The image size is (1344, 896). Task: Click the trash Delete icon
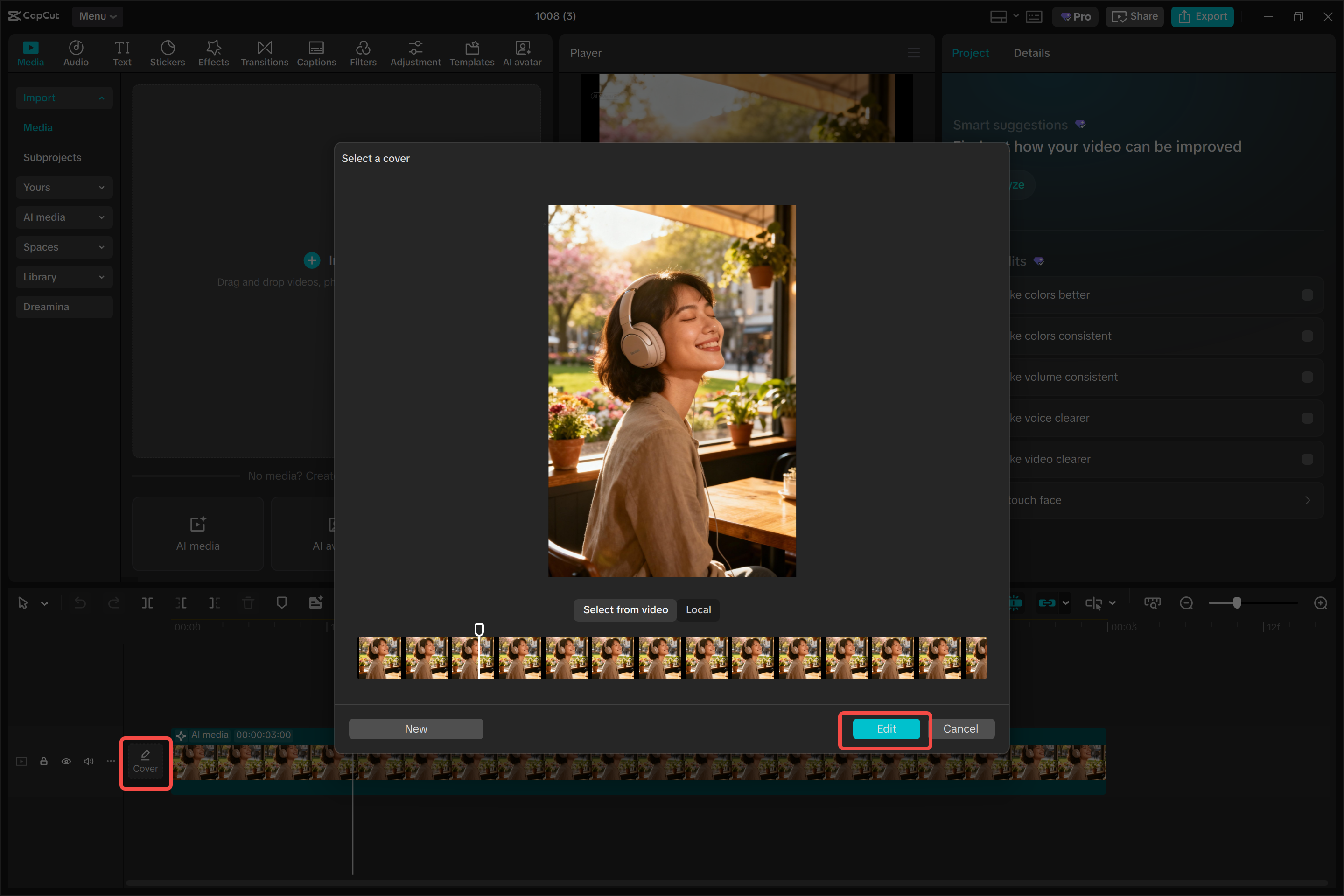[248, 603]
